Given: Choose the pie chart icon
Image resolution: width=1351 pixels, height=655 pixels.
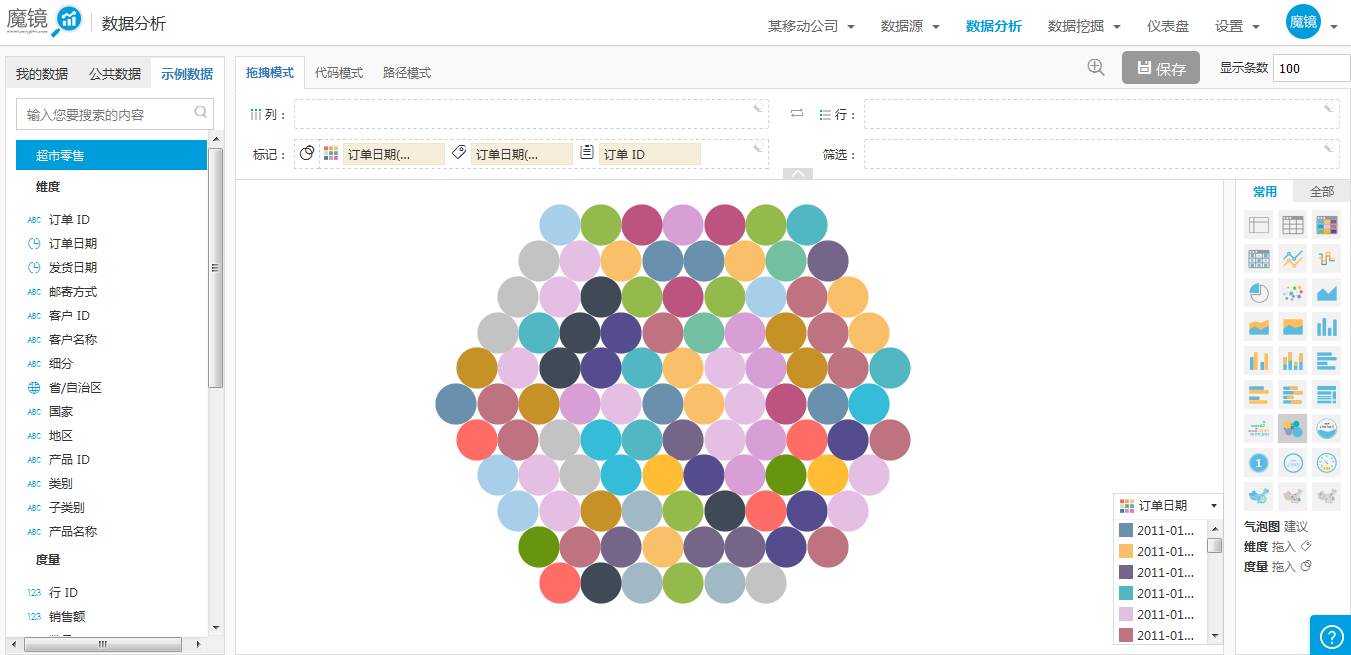Looking at the screenshot, I should tap(1259, 293).
